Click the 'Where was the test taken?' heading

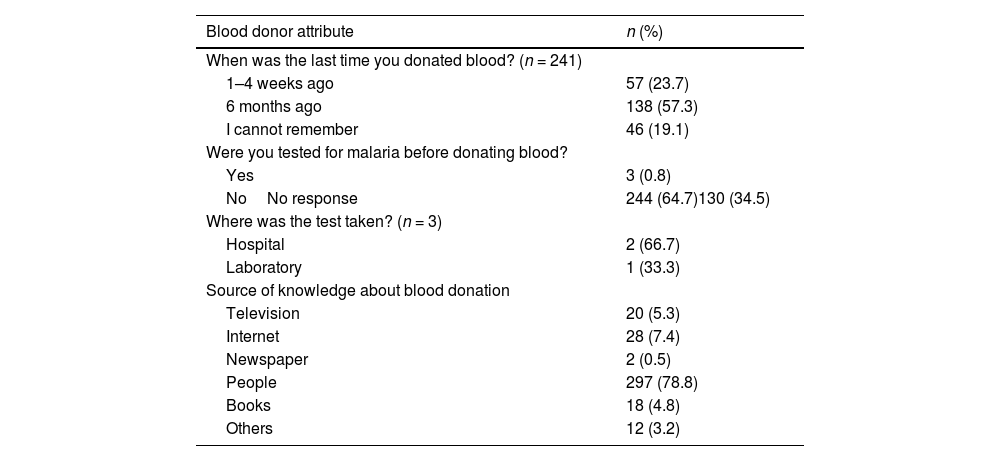tap(323, 222)
